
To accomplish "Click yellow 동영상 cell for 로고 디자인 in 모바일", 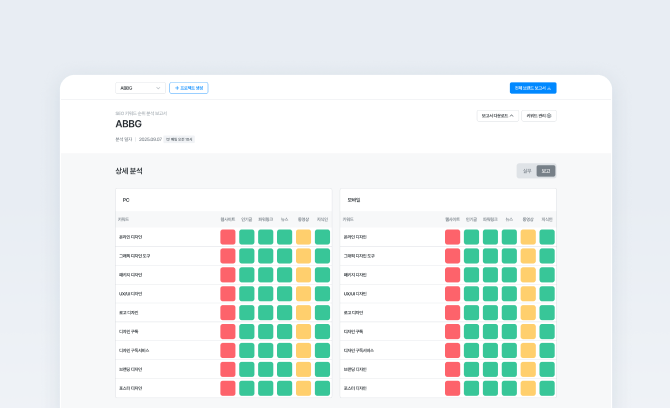I will point(528,313).
